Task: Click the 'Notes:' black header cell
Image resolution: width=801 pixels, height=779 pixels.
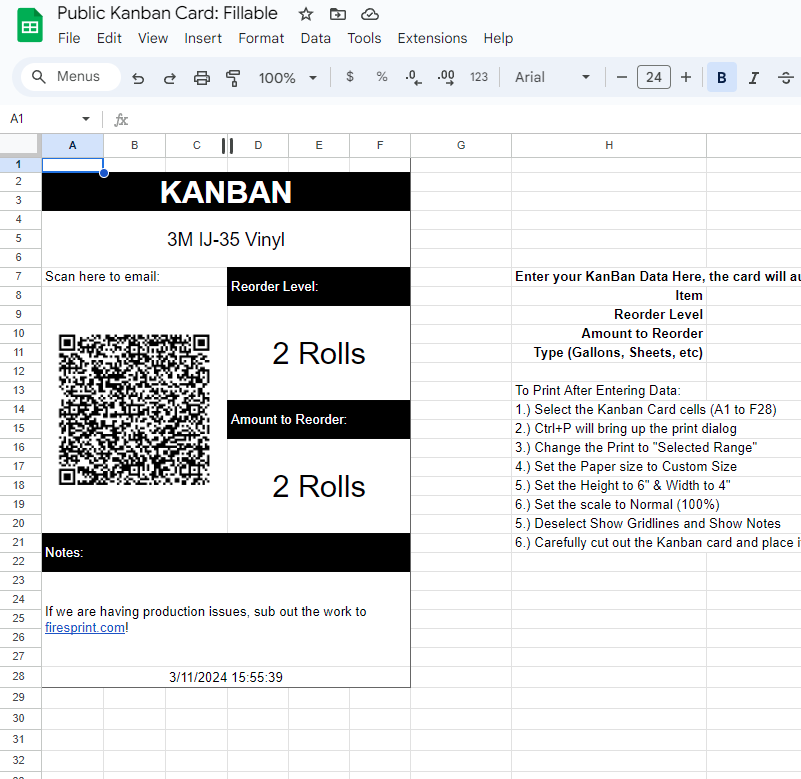Action: tap(226, 552)
